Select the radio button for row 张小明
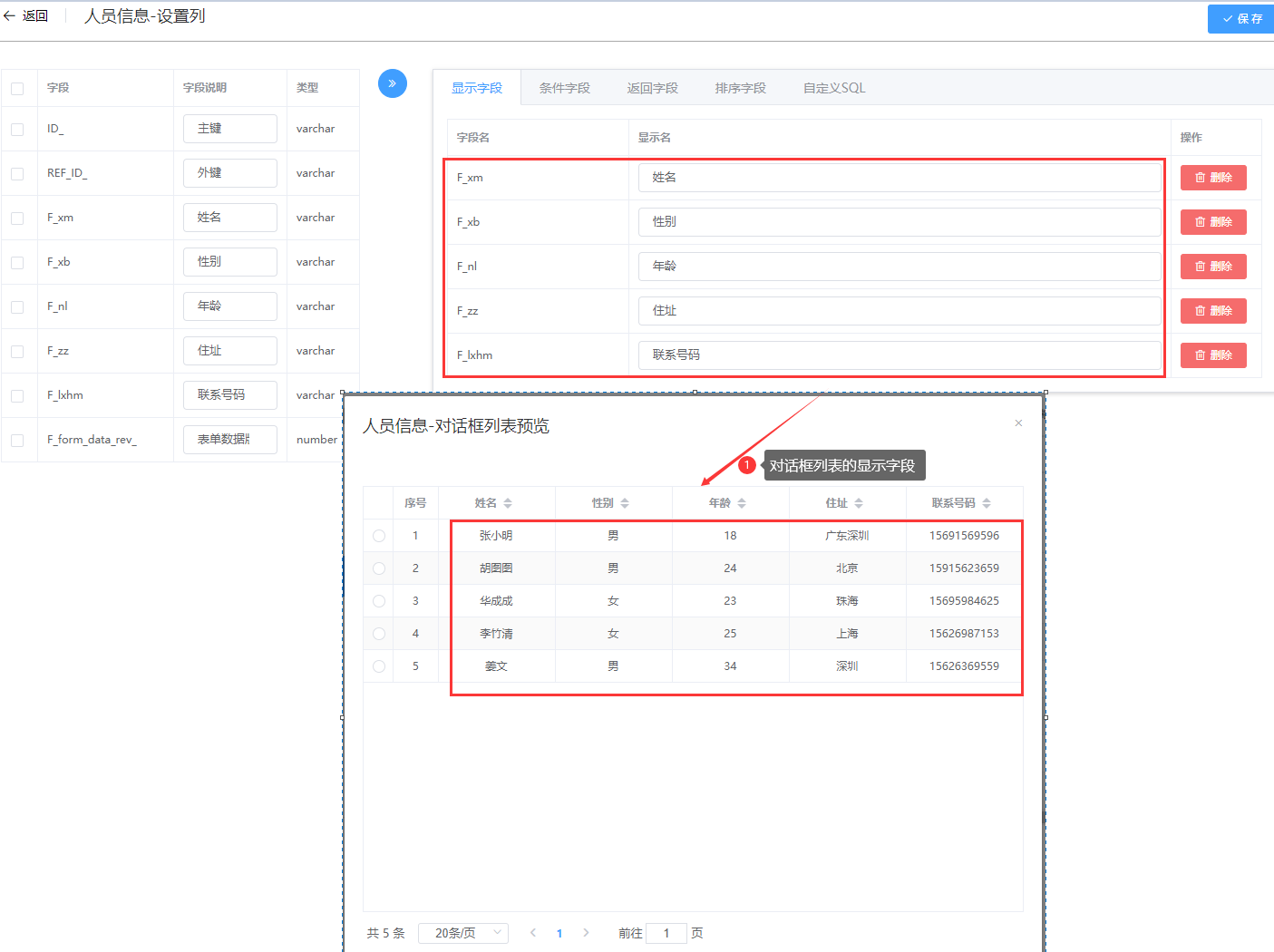Screen dimensions: 1274x952 [x=379, y=536]
